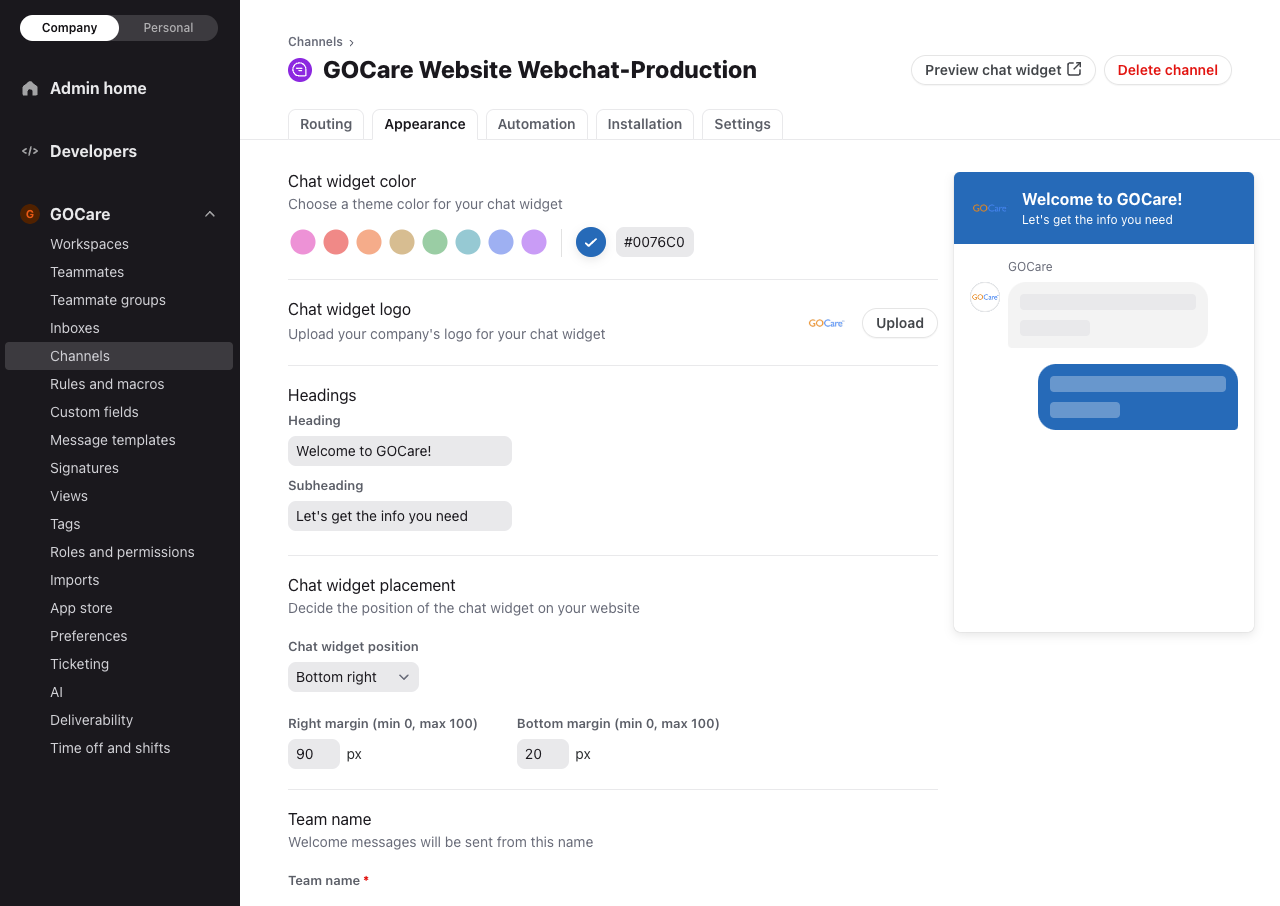Open App store in sidebar

[119, 608]
